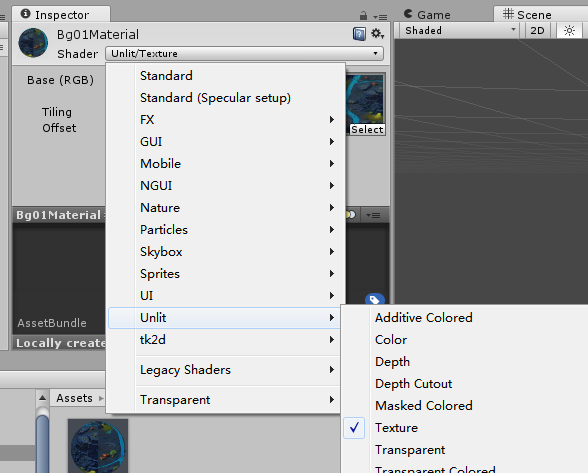The height and width of the screenshot is (473, 588).
Task: Select the Bg01Material asset thumbnail
Action: (98, 446)
